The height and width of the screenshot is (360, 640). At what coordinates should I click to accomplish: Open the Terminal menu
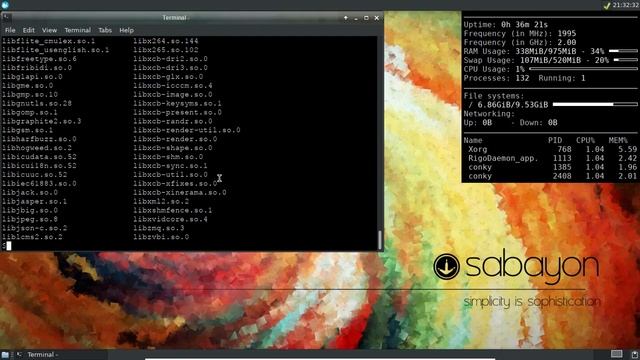(78, 30)
